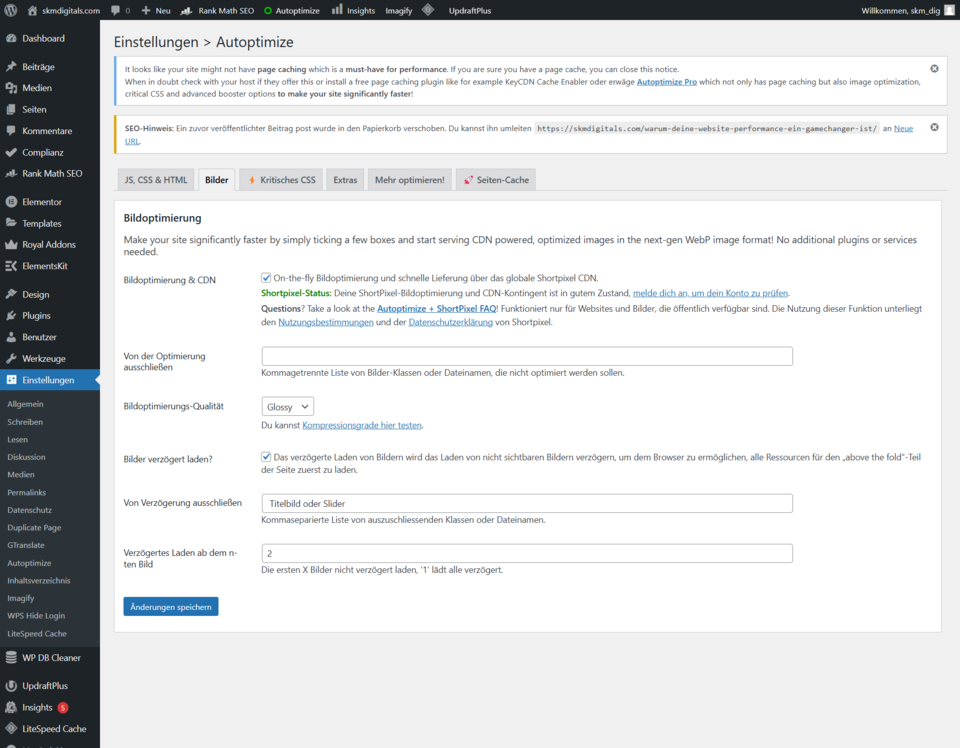Click the Elementor icon in sidebar
The image size is (960, 748).
pyautogui.click(x=11, y=202)
